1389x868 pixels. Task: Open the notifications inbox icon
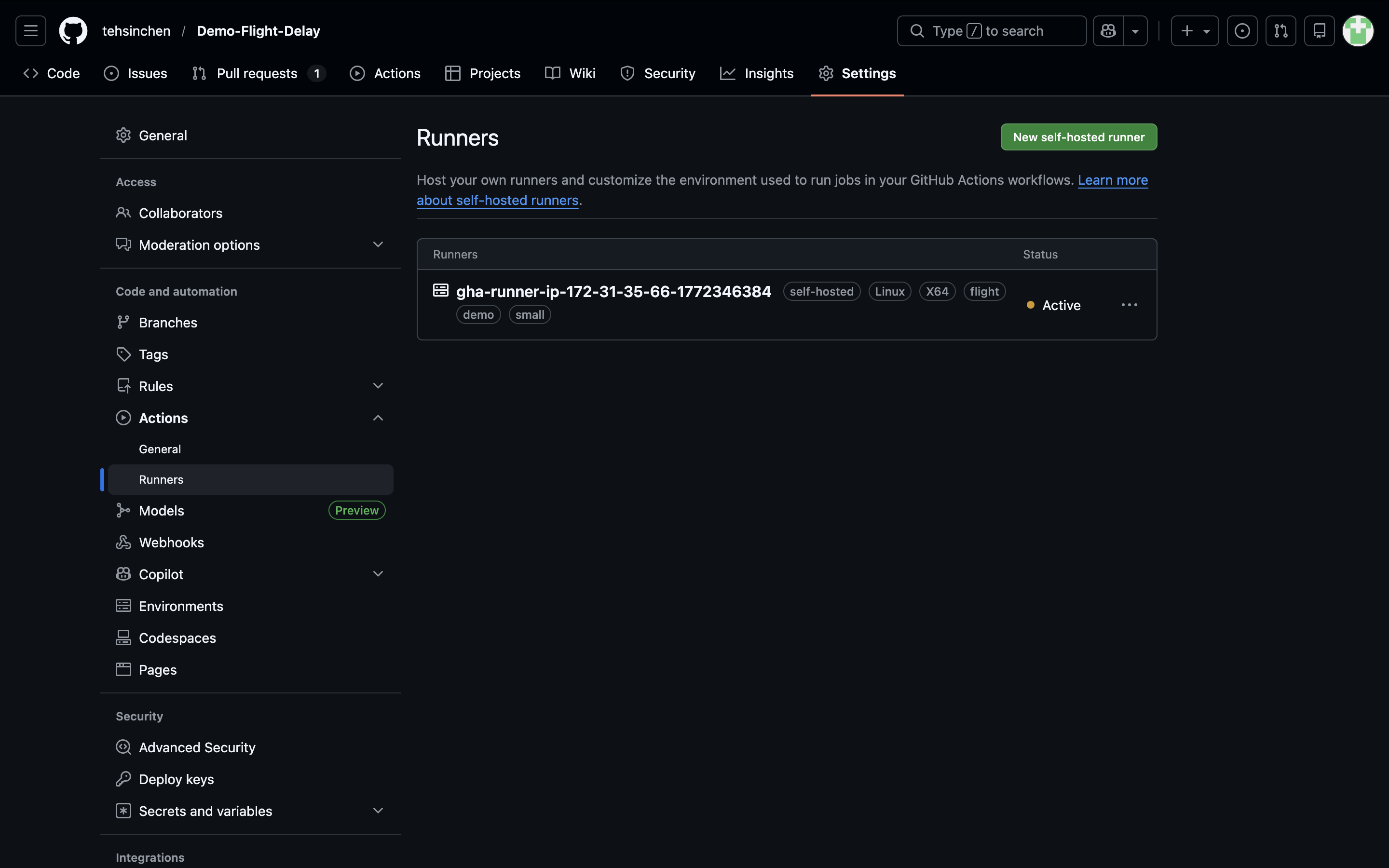point(1319,31)
